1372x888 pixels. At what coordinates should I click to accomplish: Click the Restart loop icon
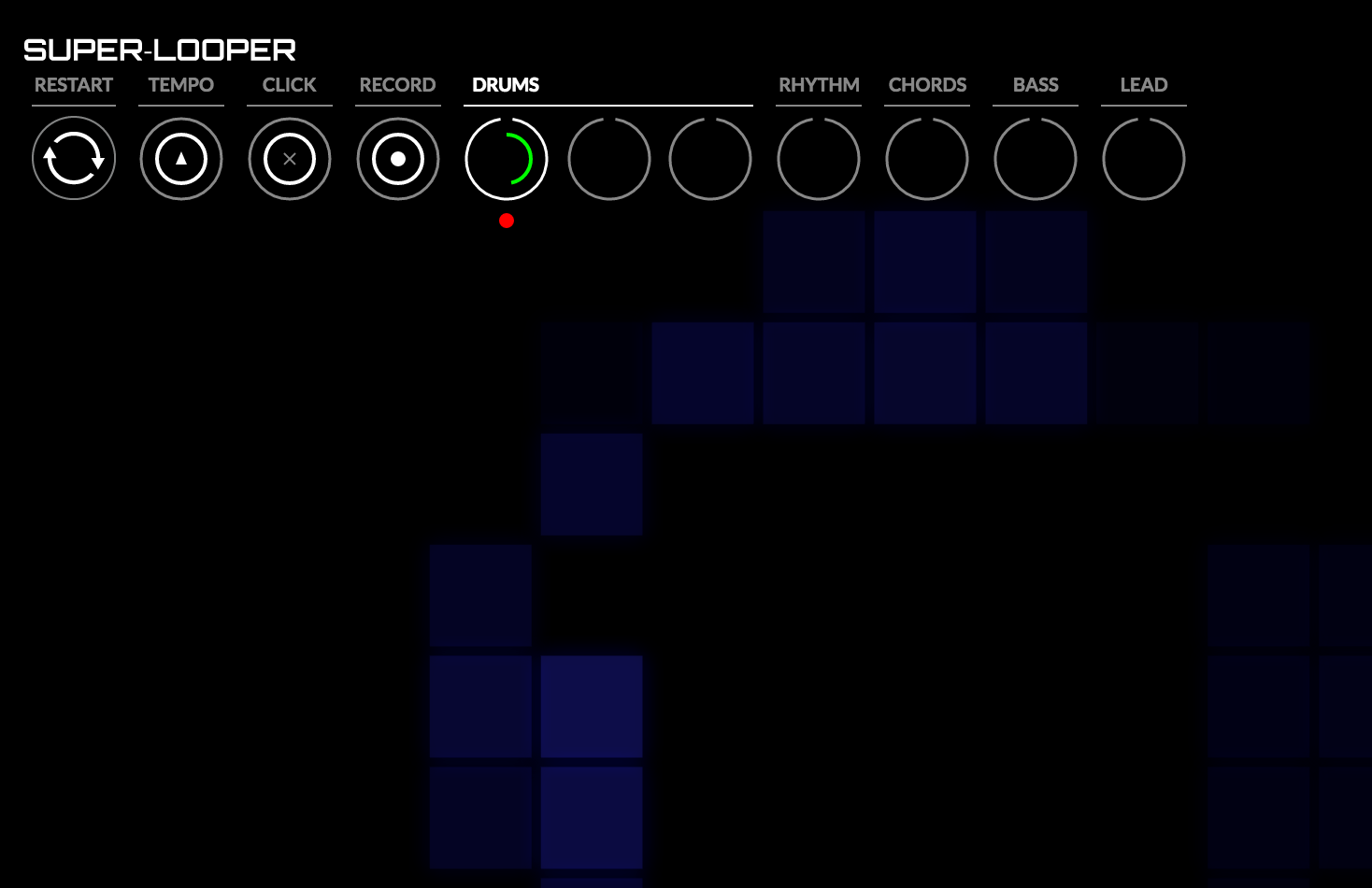coord(74,159)
